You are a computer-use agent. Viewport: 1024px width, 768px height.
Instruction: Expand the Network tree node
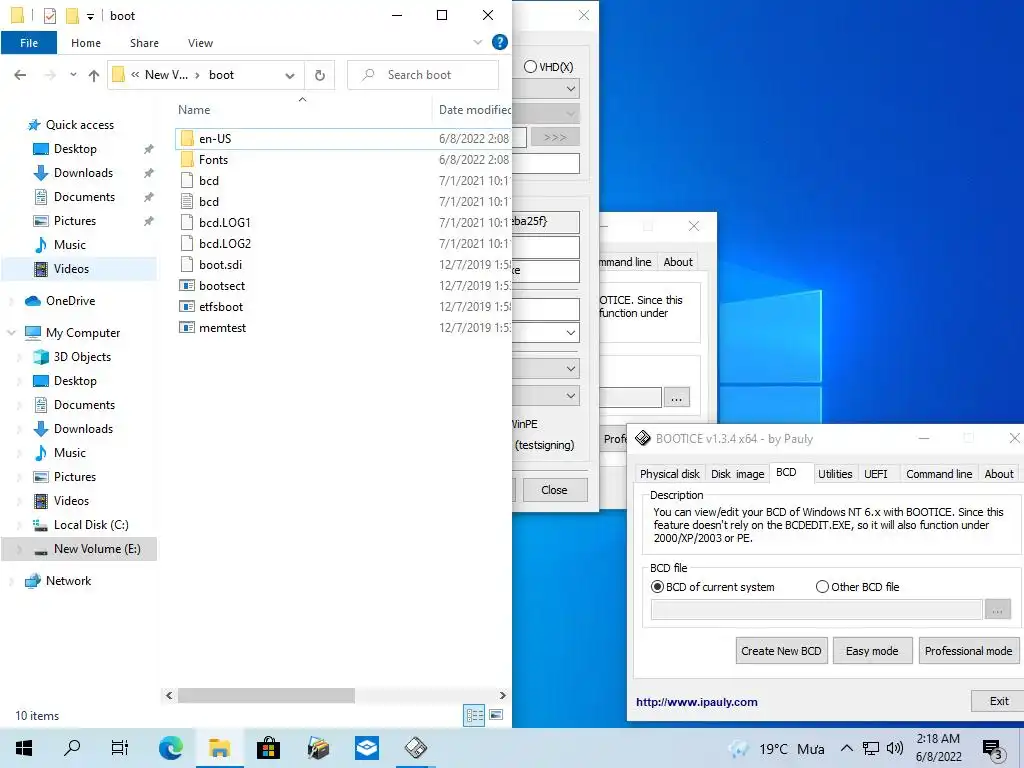(x=11, y=581)
